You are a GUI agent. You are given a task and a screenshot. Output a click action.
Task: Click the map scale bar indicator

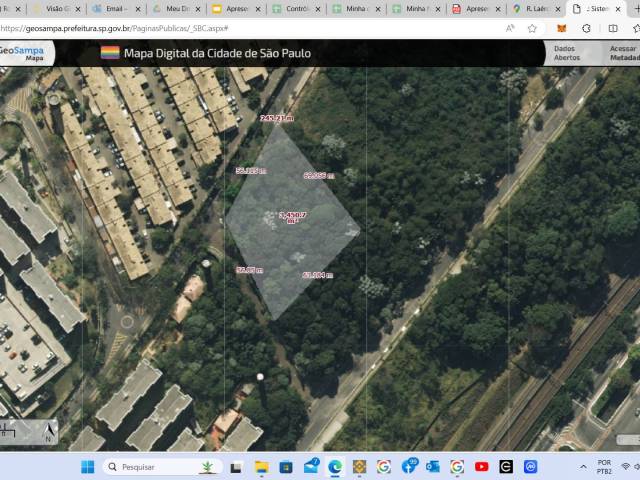(8, 431)
